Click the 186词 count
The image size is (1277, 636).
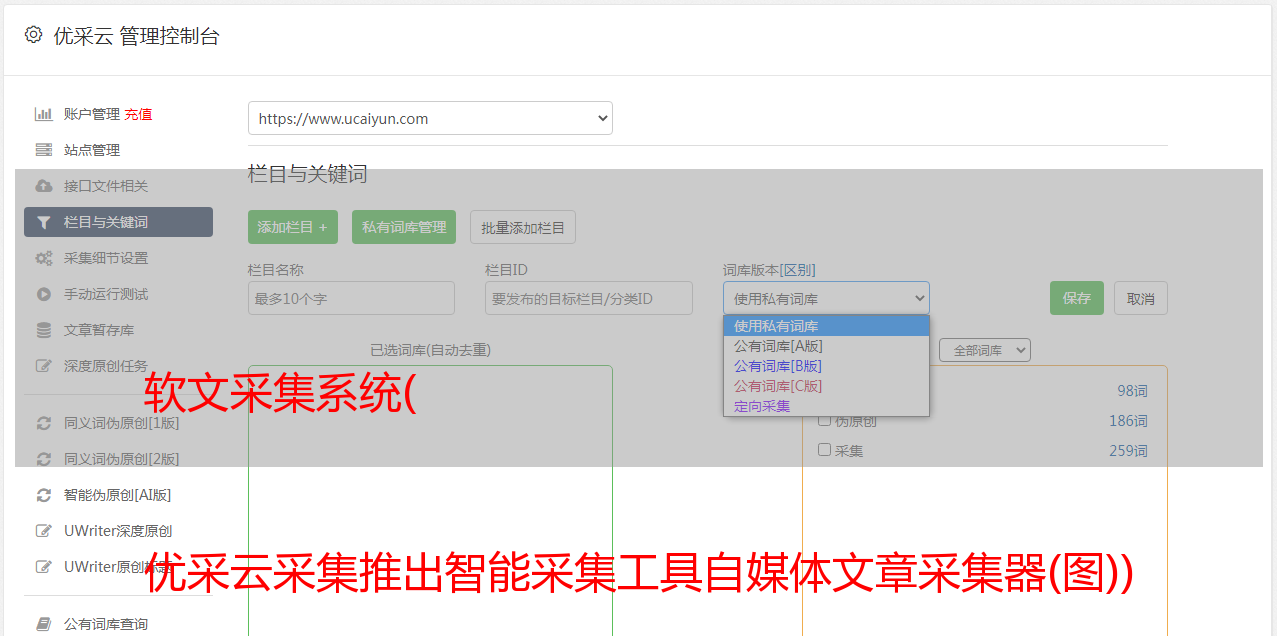point(1128,421)
